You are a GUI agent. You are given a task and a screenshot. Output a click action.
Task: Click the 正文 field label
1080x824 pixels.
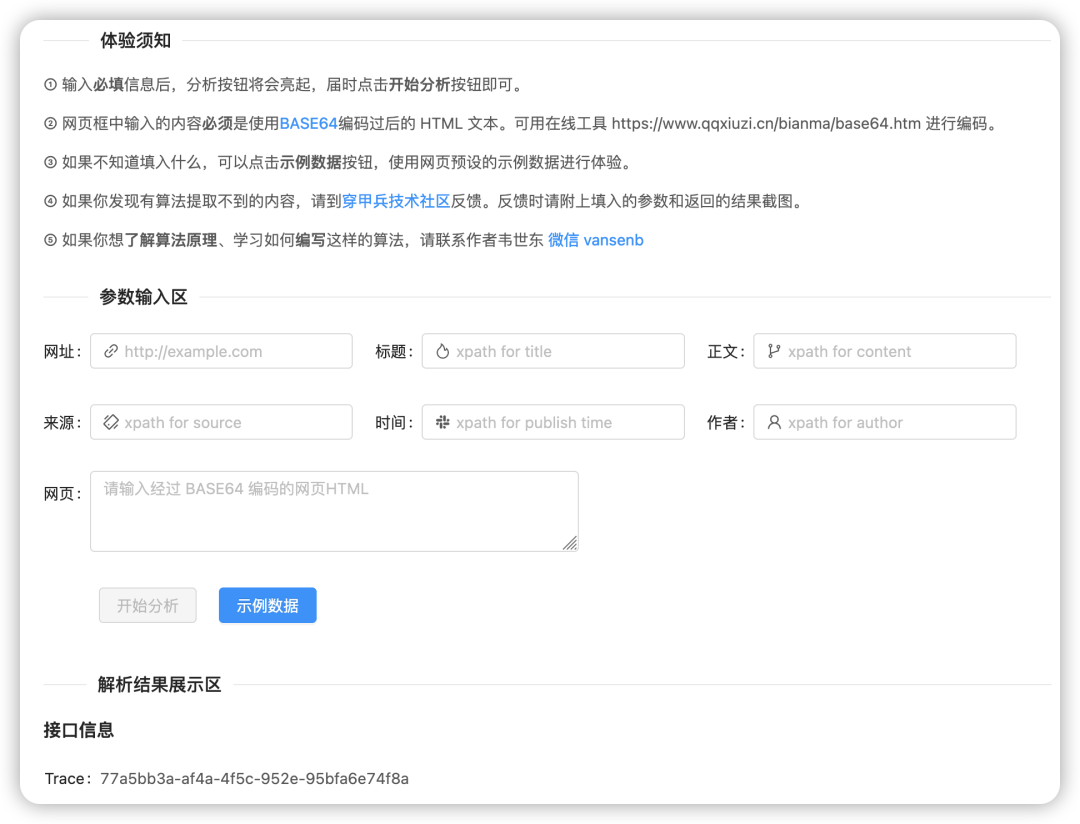point(726,351)
